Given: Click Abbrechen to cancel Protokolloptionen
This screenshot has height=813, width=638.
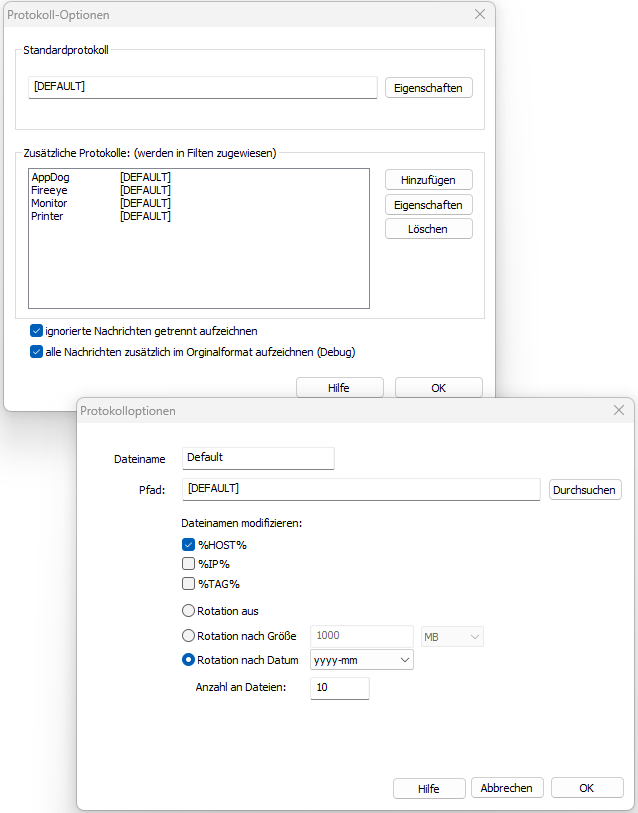Looking at the screenshot, I should pyautogui.click(x=507, y=788).
